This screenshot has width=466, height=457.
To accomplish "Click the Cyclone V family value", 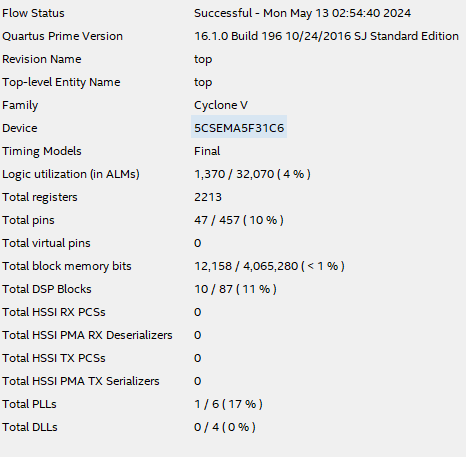I will (x=221, y=105).
